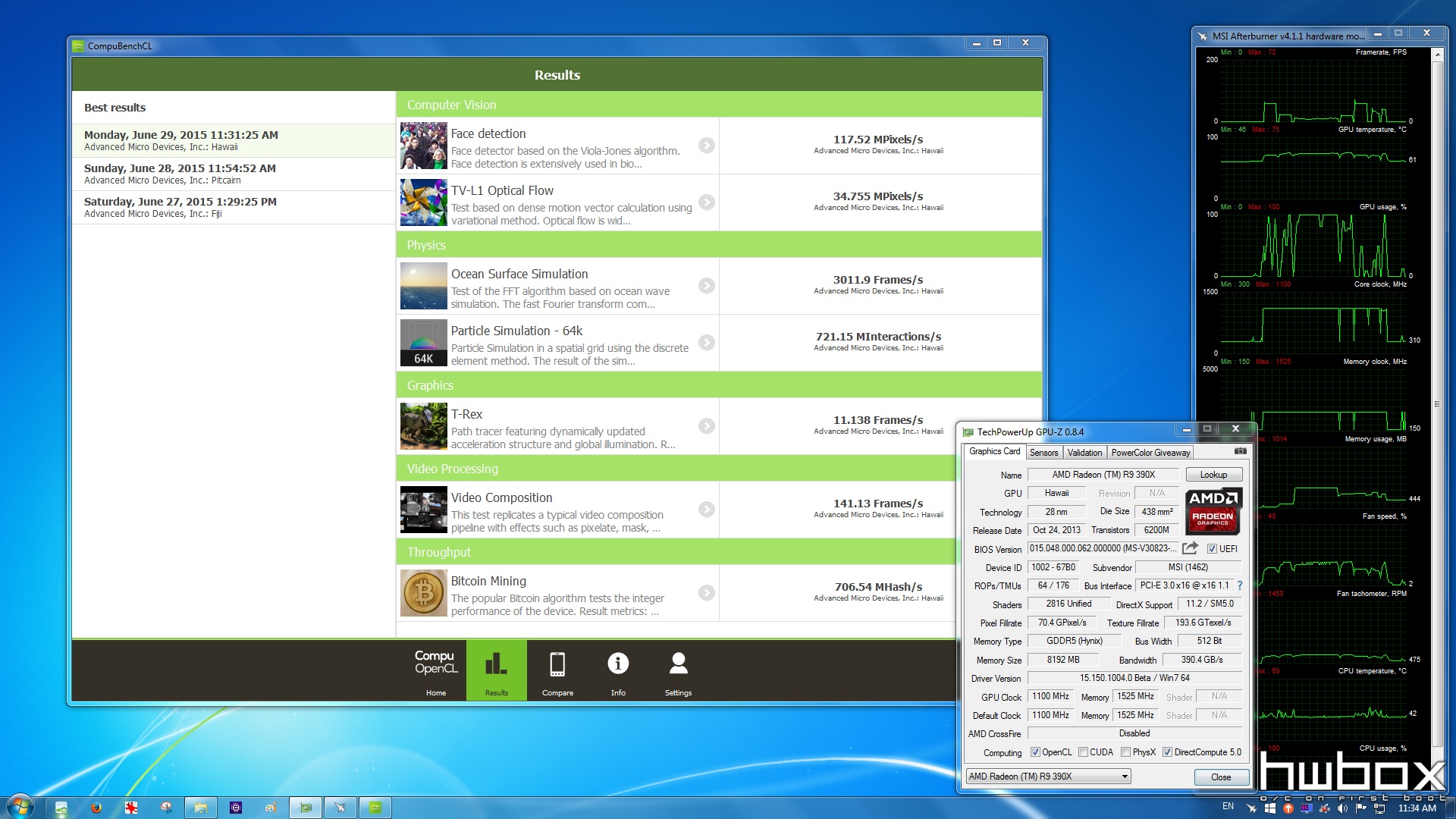Click the purple chip taskbar icon
The width and height of the screenshot is (1456, 819).
[x=236, y=808]
